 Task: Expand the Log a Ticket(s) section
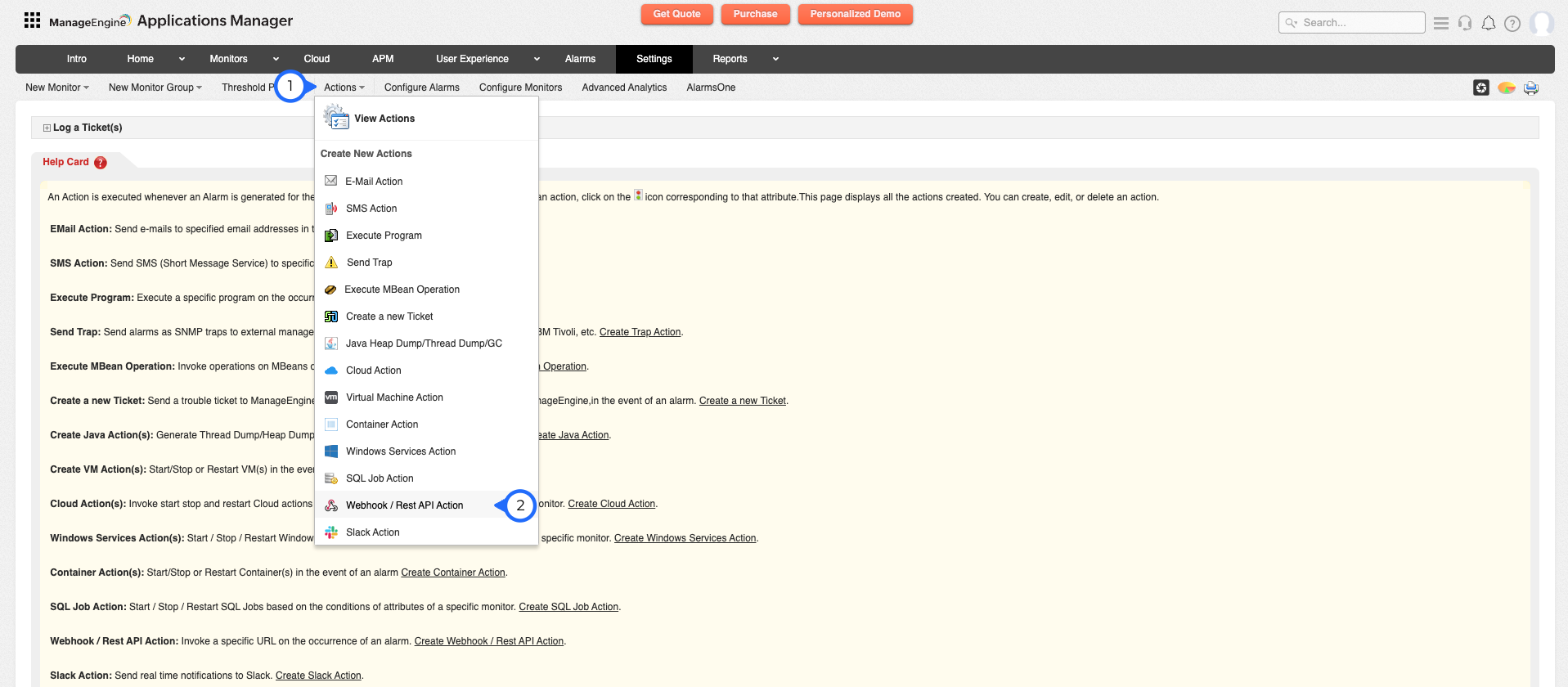click(x=47, y=128)
